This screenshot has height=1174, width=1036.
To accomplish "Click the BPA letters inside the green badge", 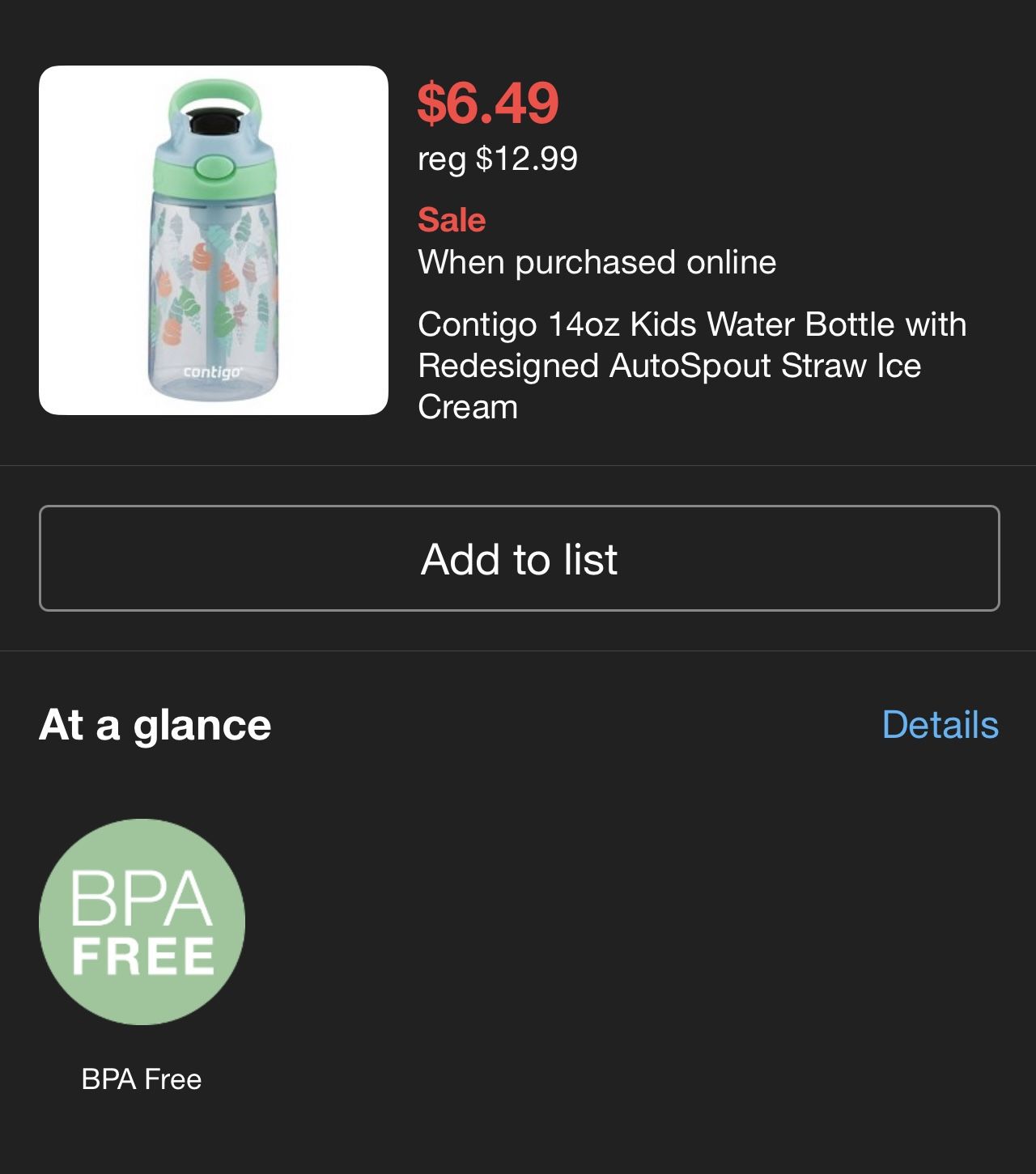I will click(142, 898).
